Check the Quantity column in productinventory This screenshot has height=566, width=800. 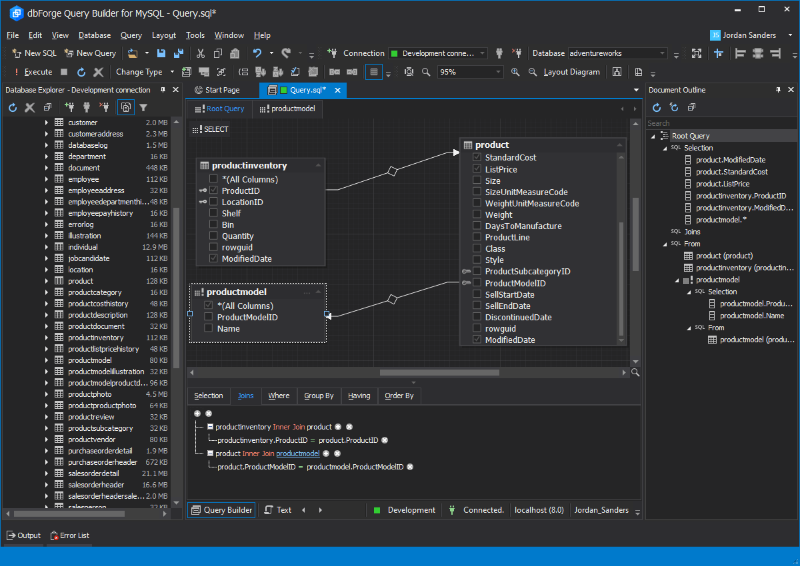214,236
